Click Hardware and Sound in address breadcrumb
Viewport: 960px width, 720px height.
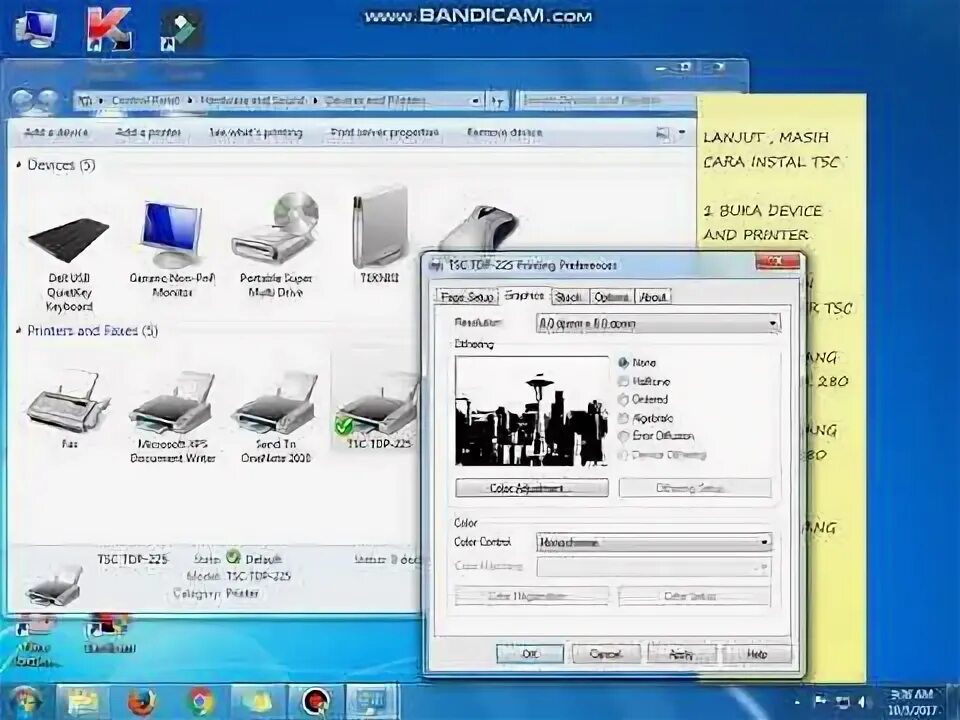click(x=252, y=100)
